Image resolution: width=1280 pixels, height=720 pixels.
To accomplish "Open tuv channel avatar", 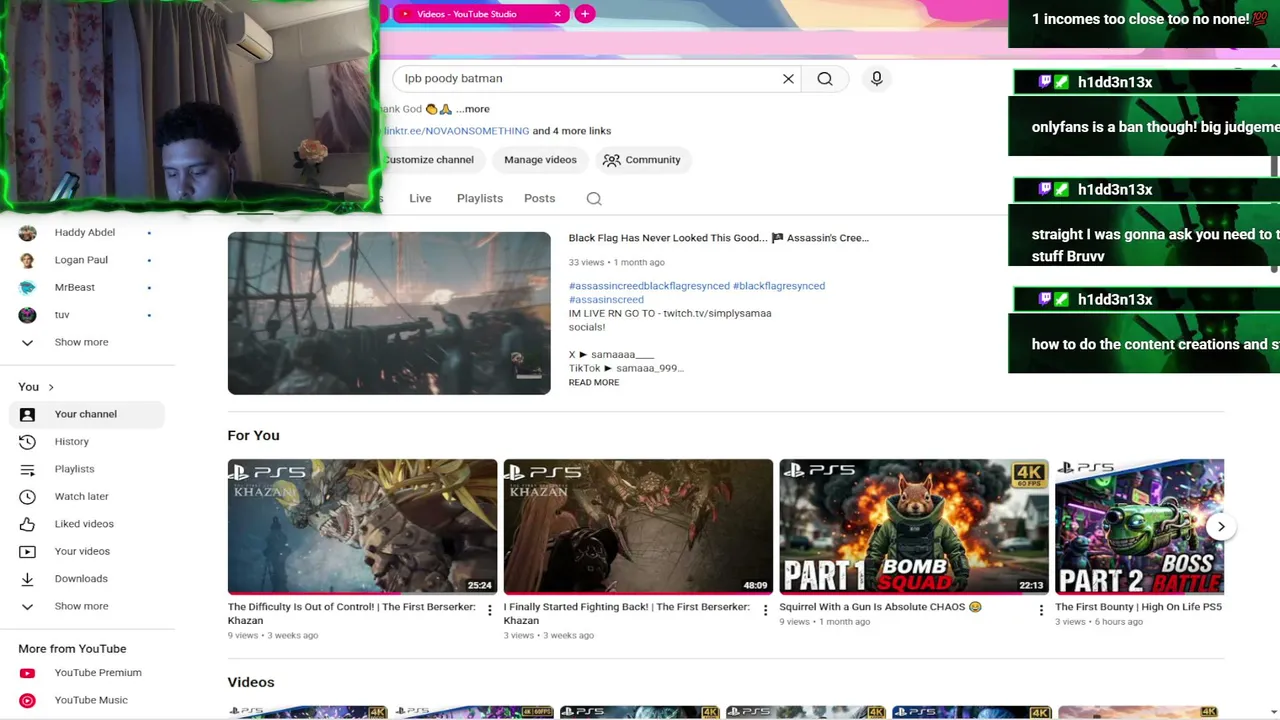I will [x=27, y=314].
